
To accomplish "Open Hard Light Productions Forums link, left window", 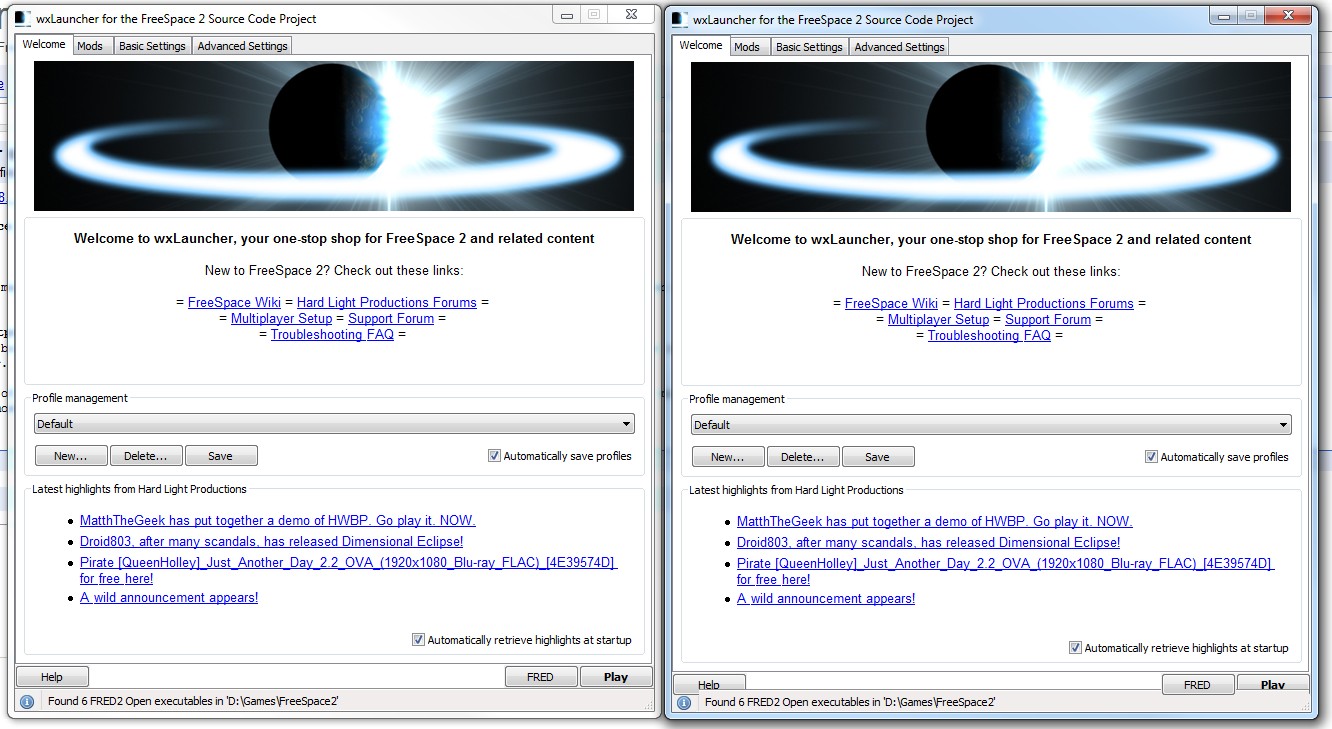I will click(x=387, y=302).
